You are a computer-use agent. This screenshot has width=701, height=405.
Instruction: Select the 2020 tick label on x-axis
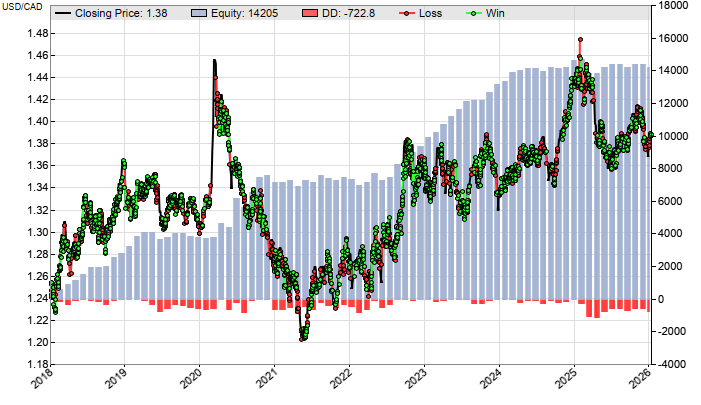pyautogui.click(x=194, y=382)
